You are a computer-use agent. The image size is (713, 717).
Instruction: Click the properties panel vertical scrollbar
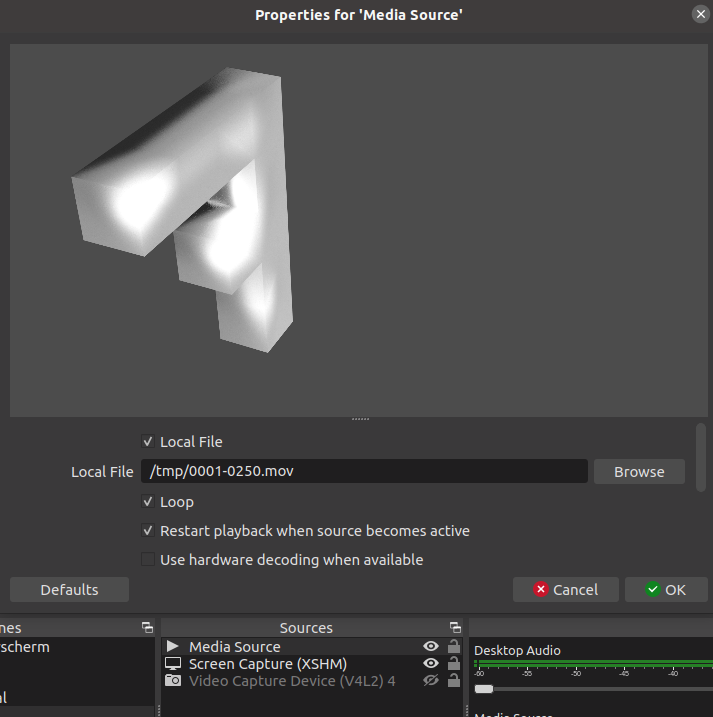(701, 457)
